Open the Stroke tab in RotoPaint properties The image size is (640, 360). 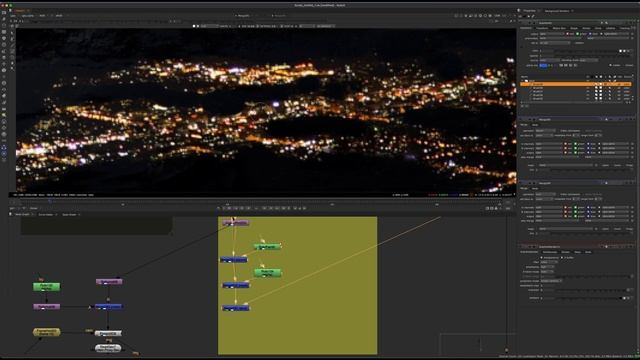(586, 28)
